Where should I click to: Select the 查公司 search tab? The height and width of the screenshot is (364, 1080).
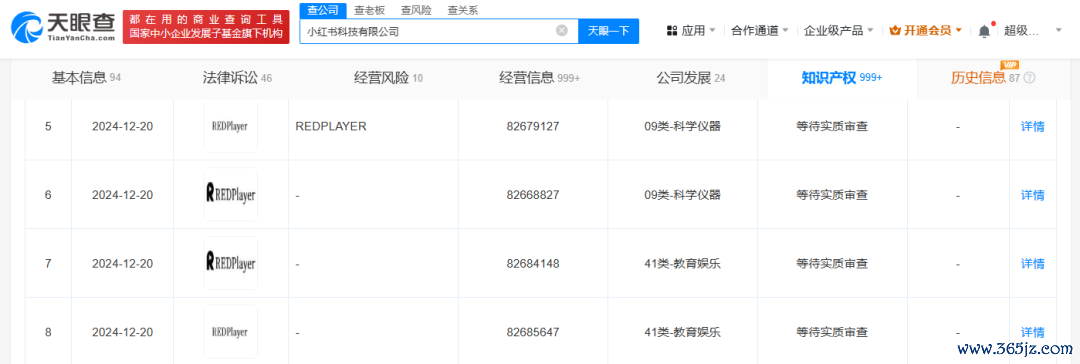click(322, 10)
